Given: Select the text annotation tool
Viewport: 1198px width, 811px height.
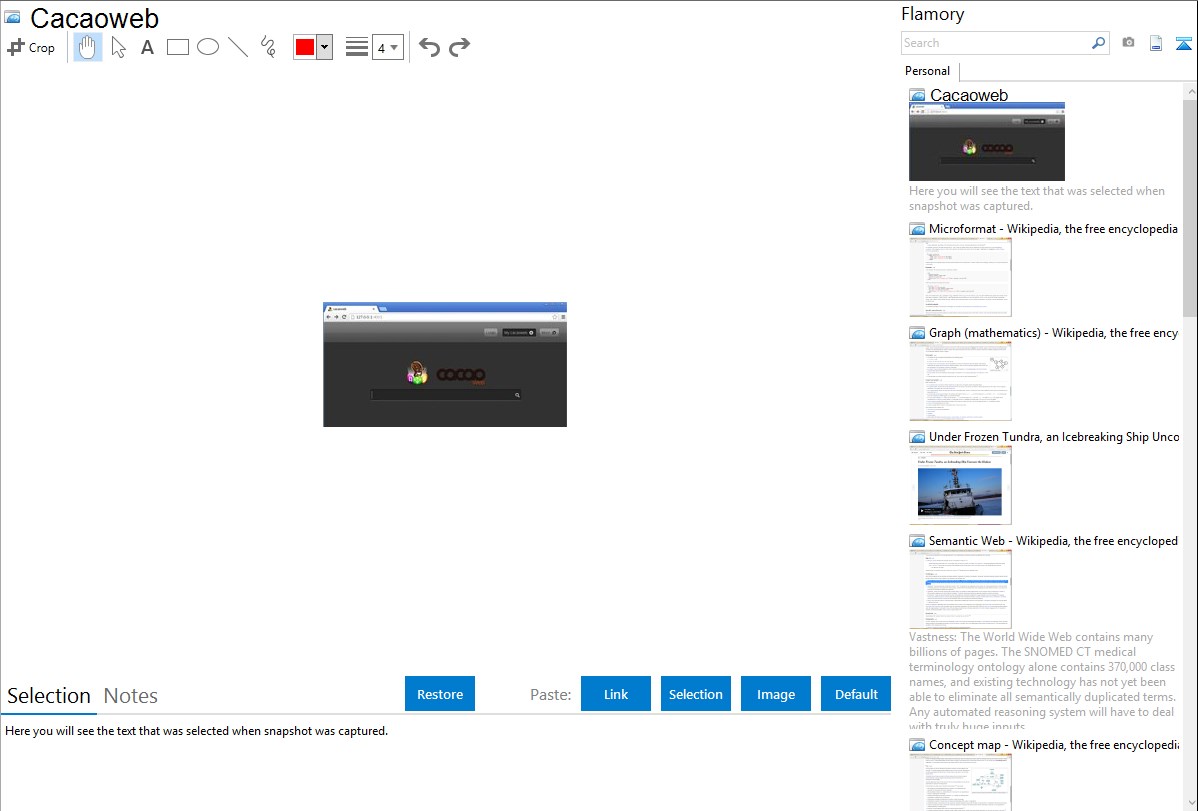Looking at the screenshot, I should click(x=147, y=47).
